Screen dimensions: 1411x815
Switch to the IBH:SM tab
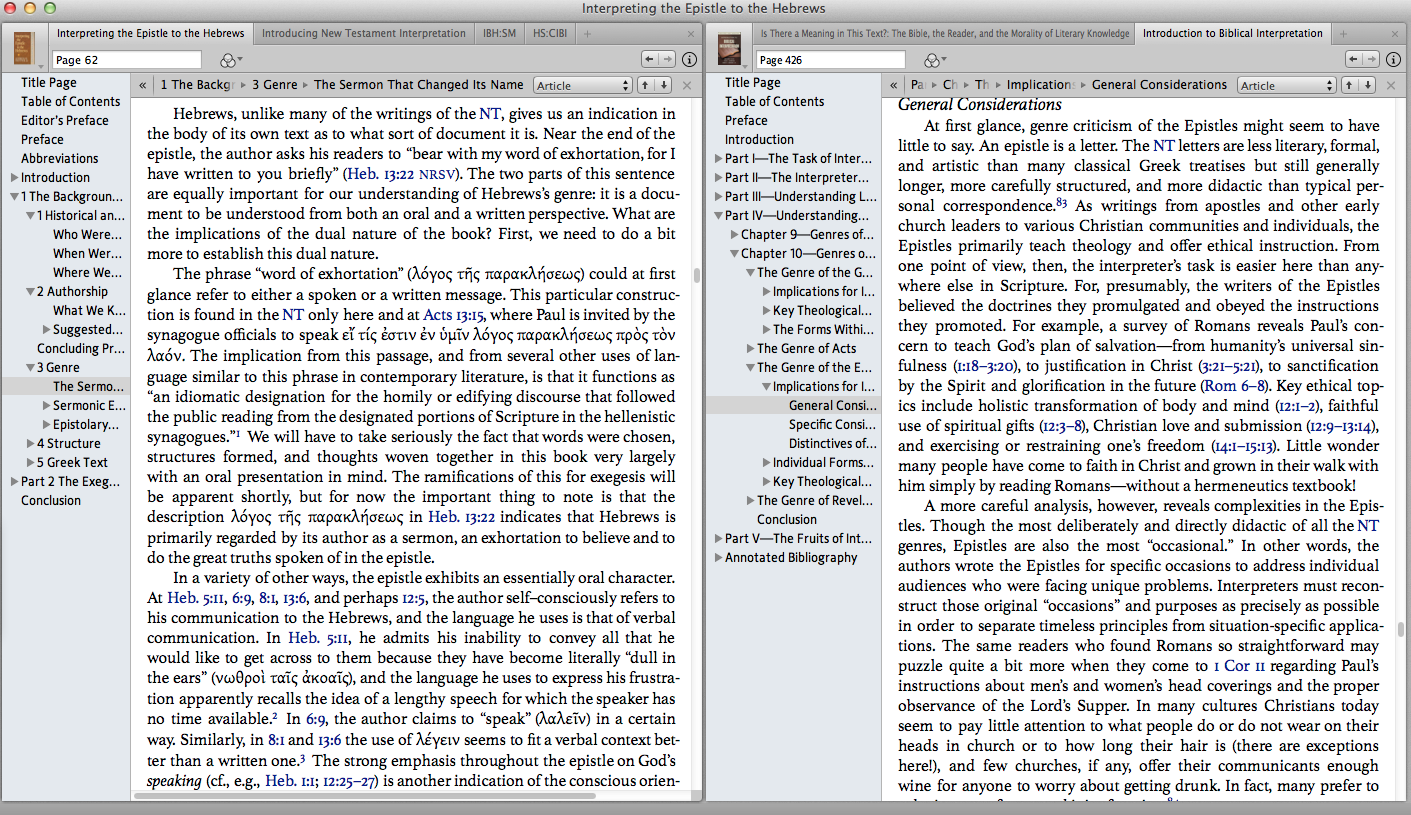(x=500, y=34)
